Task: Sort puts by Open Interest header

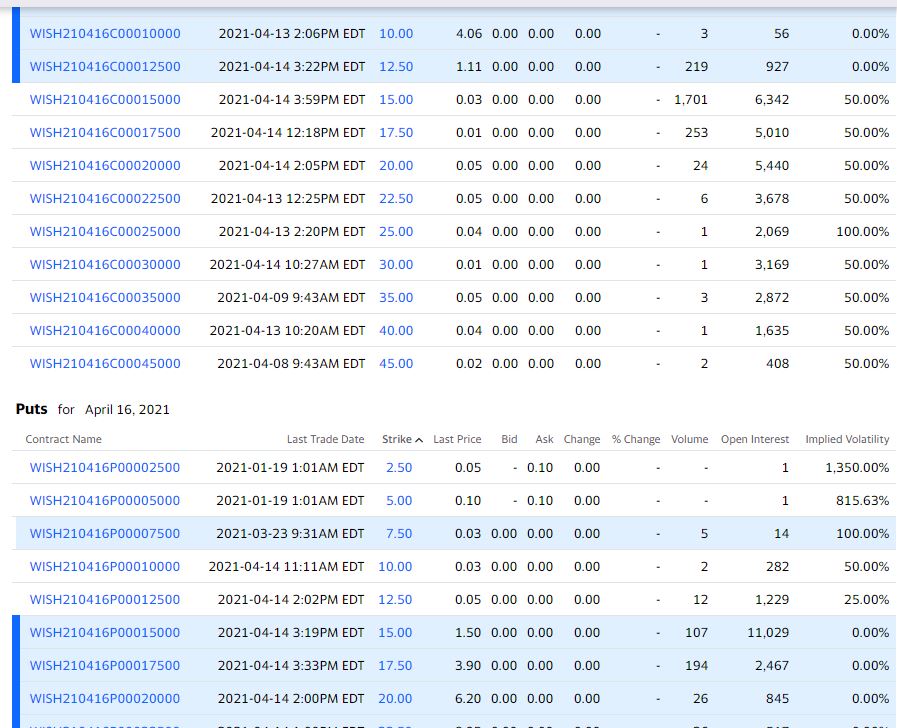Action: [x=755, y=440]
